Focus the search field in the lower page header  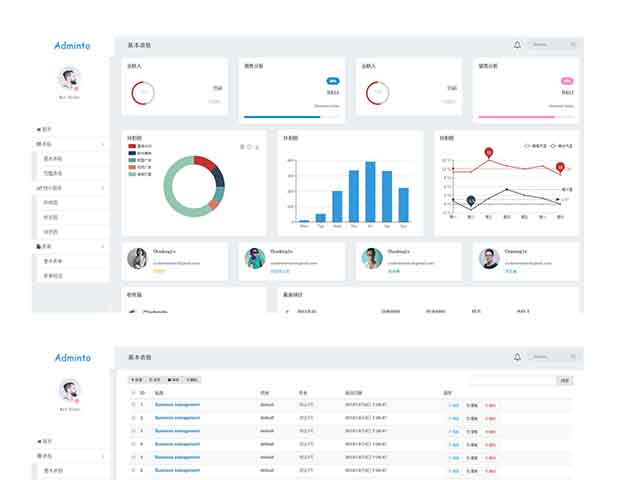coord(553,357)
